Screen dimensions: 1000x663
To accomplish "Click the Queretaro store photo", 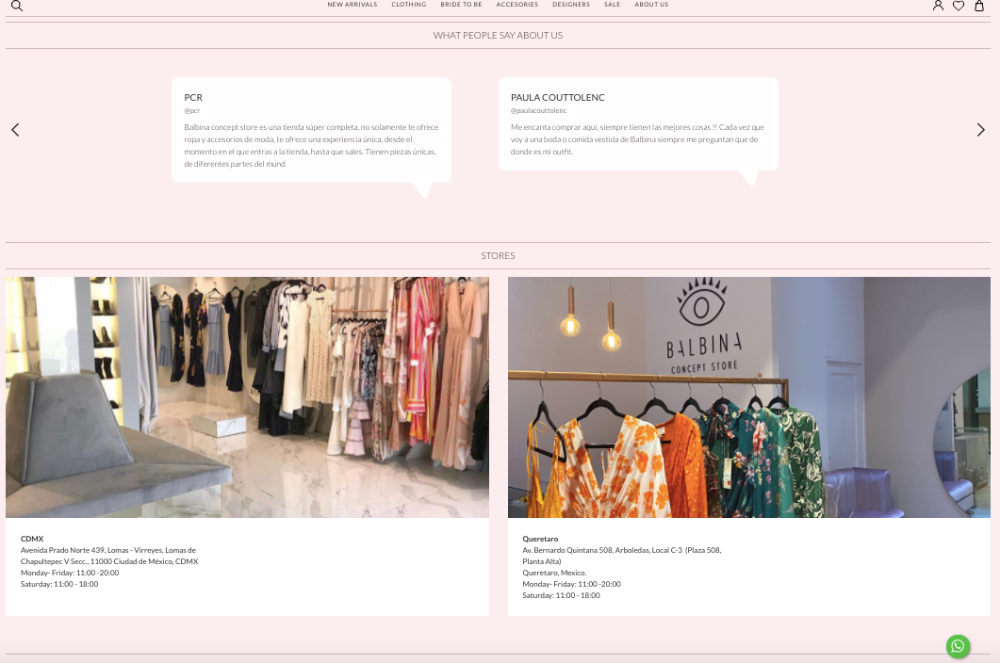I will coord(749,397).
